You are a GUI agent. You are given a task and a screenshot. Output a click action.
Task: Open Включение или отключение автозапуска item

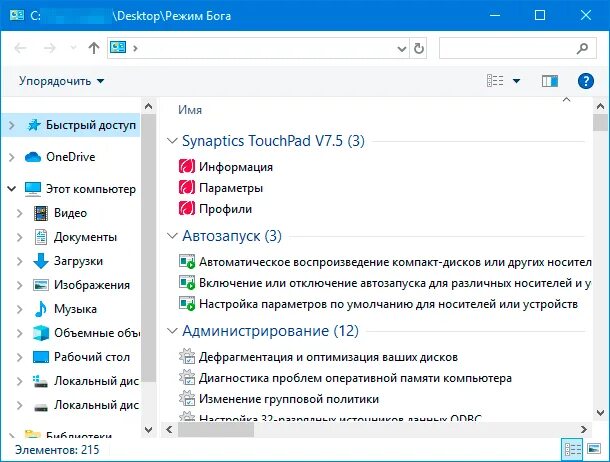pos(395,283)
